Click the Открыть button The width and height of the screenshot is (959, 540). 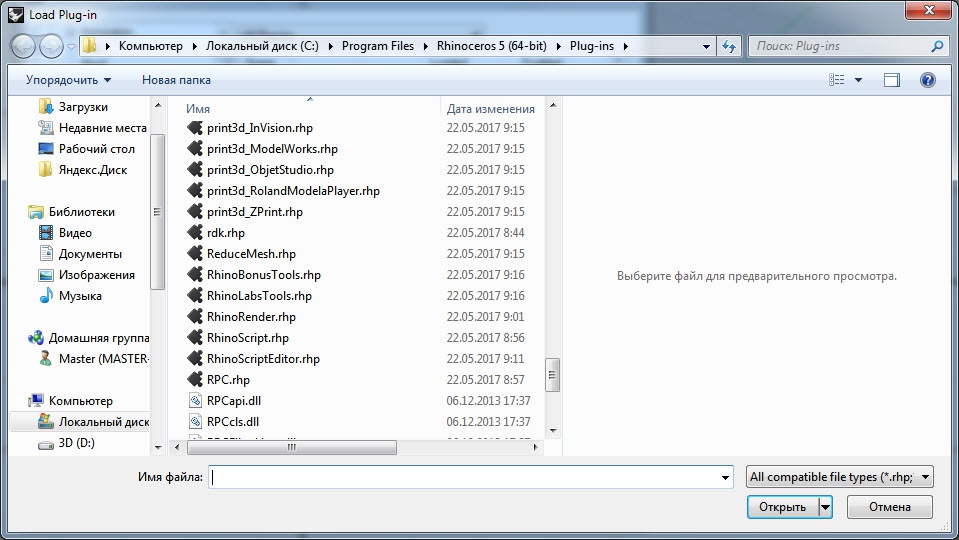pos(782,507)
